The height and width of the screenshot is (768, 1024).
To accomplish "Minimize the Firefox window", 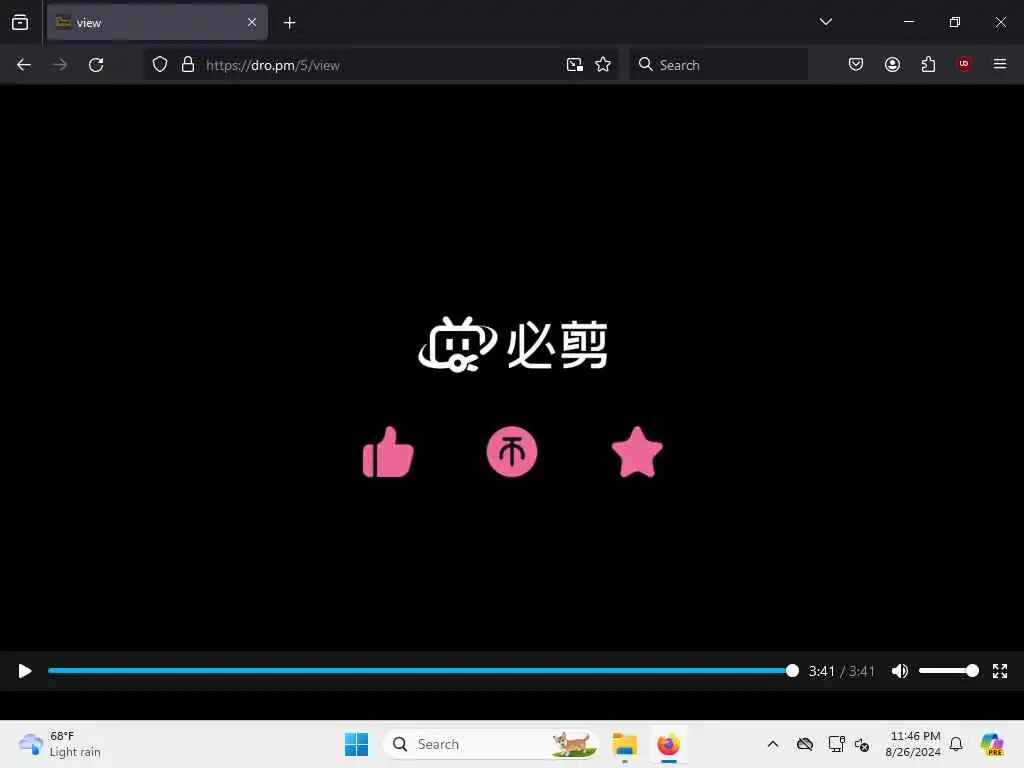I will click(908, 22).
